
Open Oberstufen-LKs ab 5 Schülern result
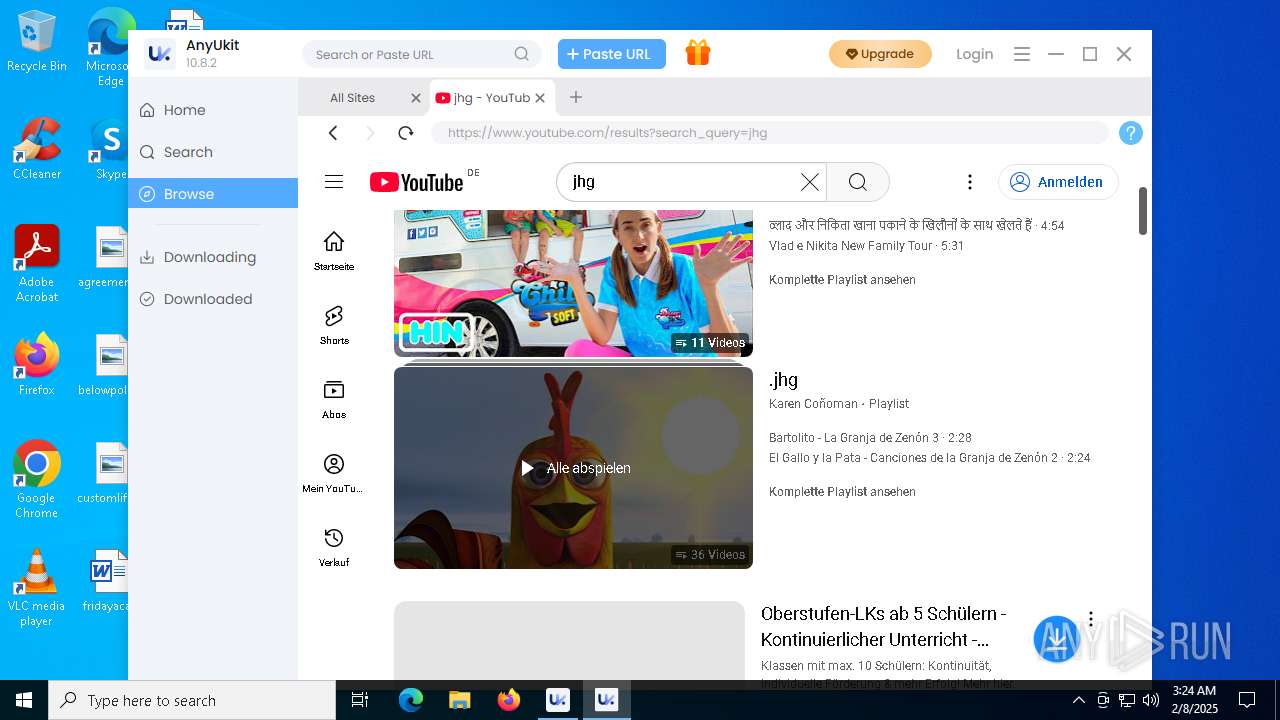pyautogui.click(x=884, y=626)
